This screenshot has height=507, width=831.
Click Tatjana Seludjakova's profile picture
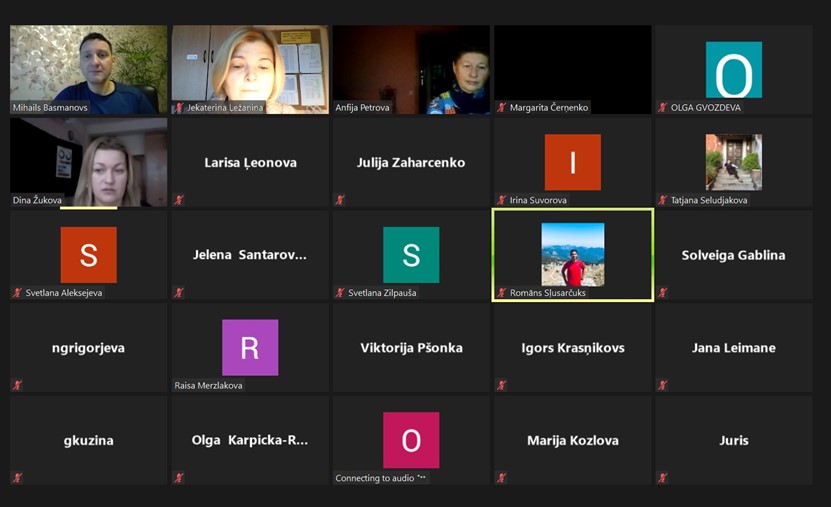(x=733, y=162)
